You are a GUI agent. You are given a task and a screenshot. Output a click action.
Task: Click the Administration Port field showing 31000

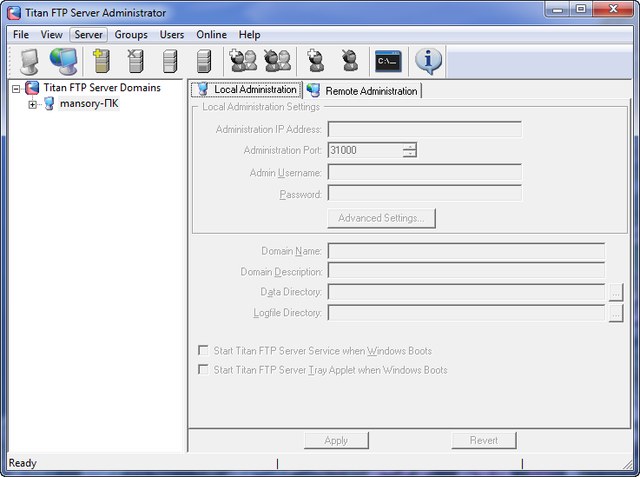click(x=365, y=150)
